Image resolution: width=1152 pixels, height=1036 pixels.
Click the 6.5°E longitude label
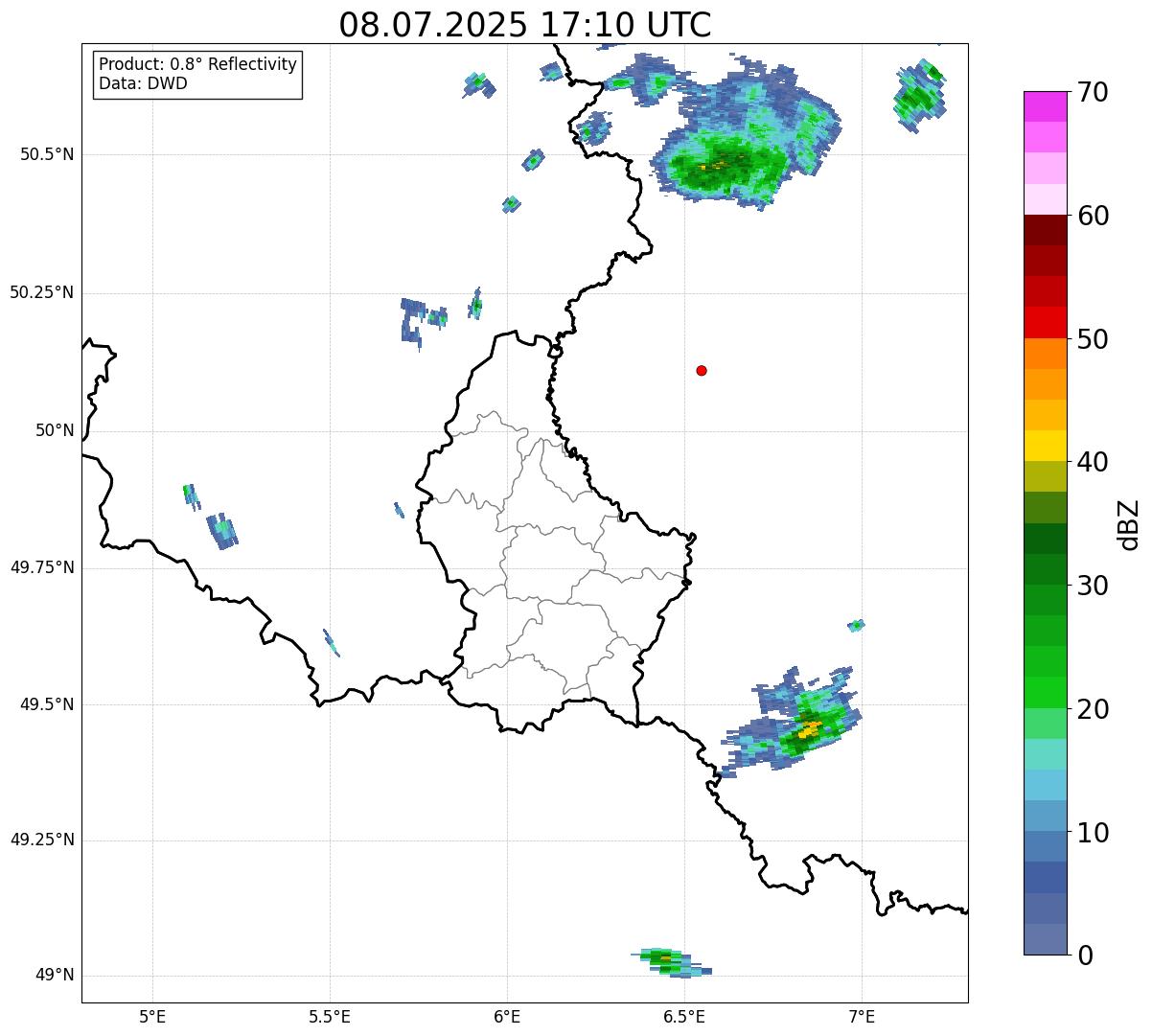pos(684,1016)
